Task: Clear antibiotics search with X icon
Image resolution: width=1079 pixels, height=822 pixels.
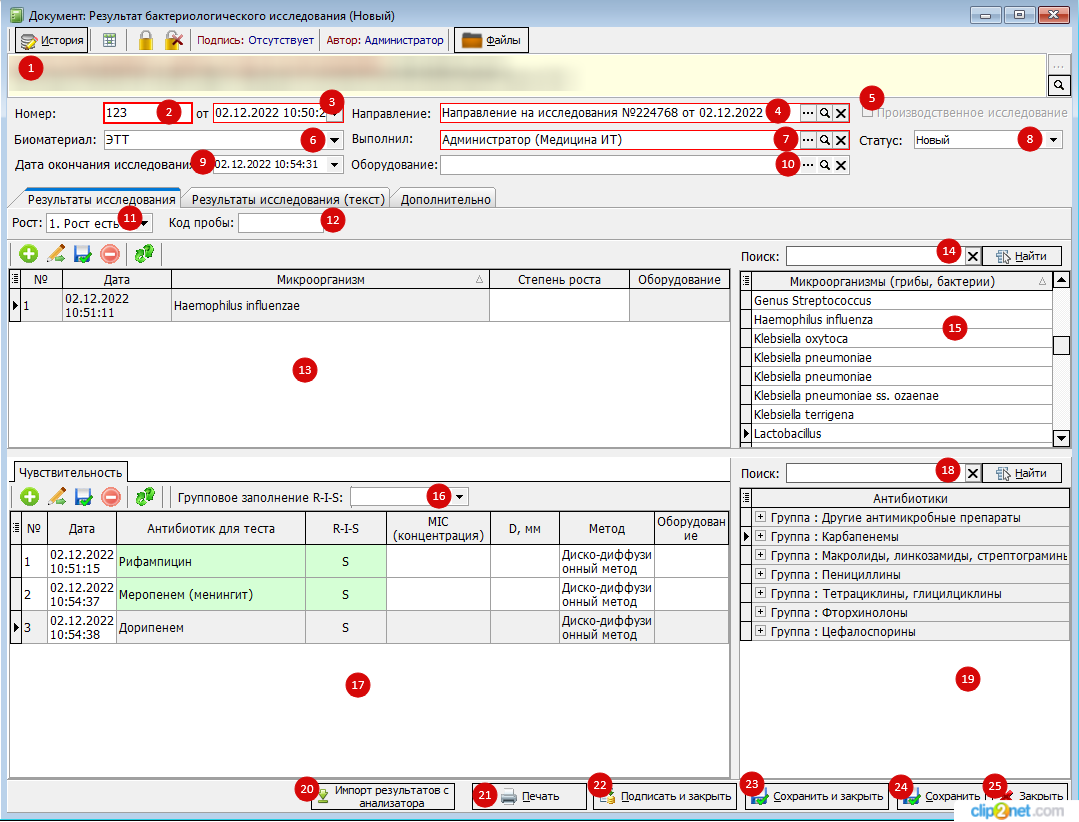Action: click(x=972, y=473)
